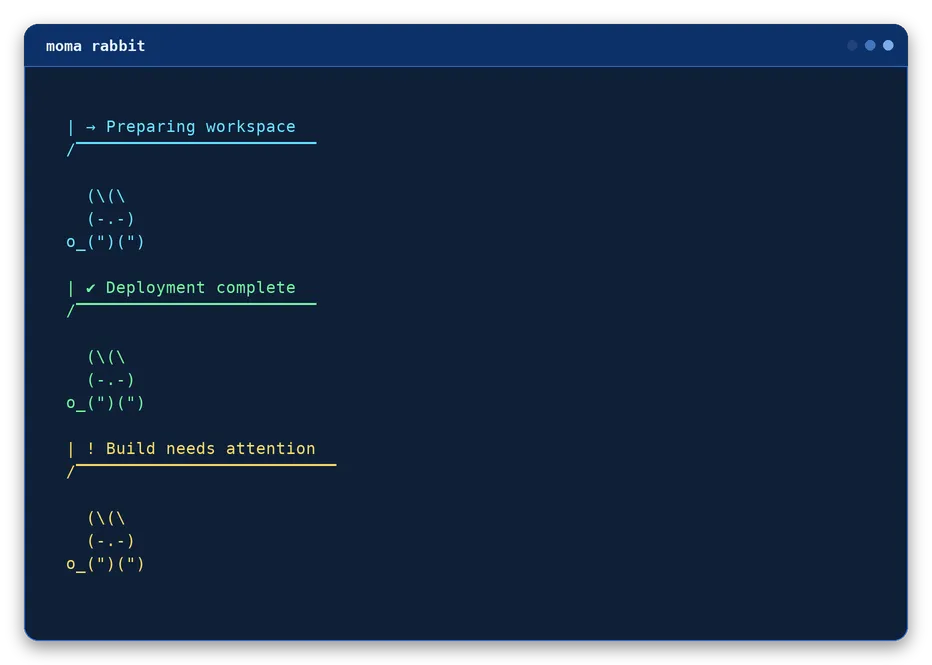The image size is (932, 665).
Task: Click the darkest dot in title bar
Action: pyautogui.click(x=852, y=46)
